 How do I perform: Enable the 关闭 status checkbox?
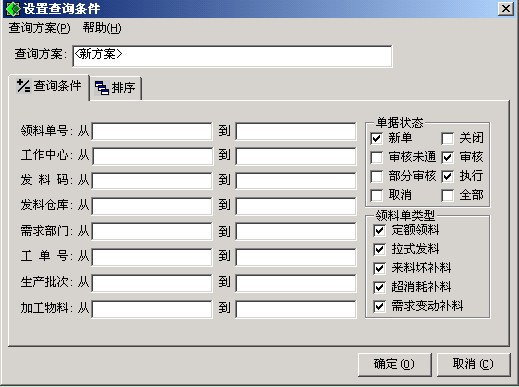pyautogui.click(x=447, y=138)
